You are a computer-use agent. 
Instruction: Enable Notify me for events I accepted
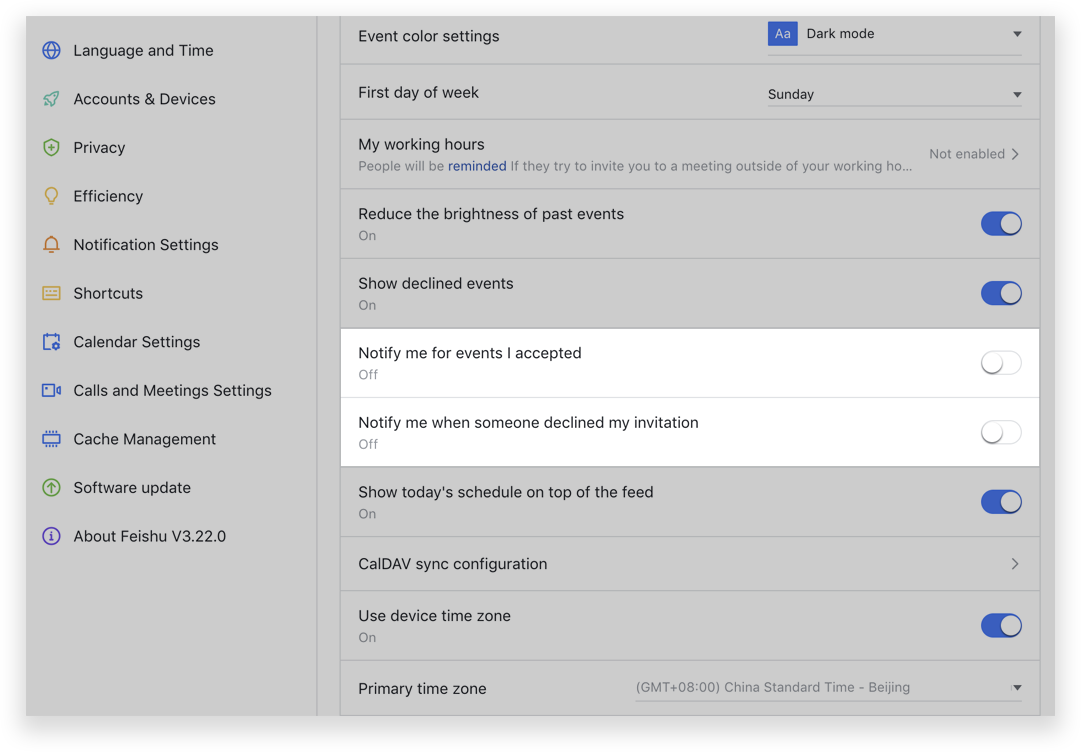(1001, 363)
